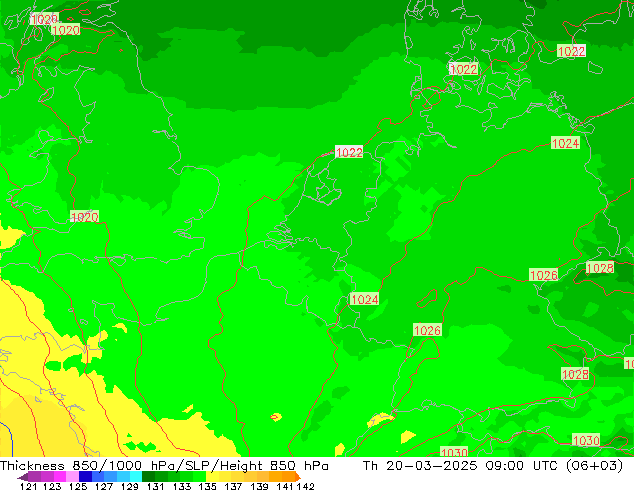Click the legend value 125
Viewport: 634px width, 490px height.
click(x=78, y=486)
